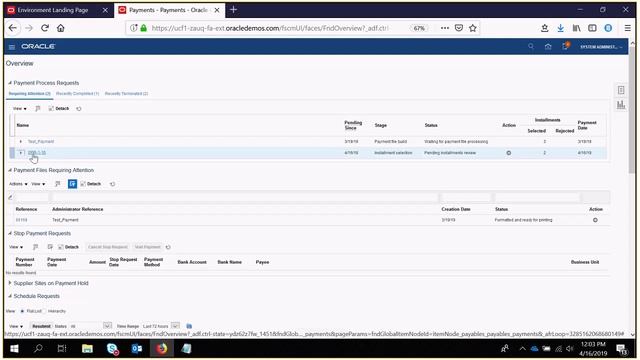Click the Firefox address bar
This screenshot has height=360, width=640.
coord(269,28)
